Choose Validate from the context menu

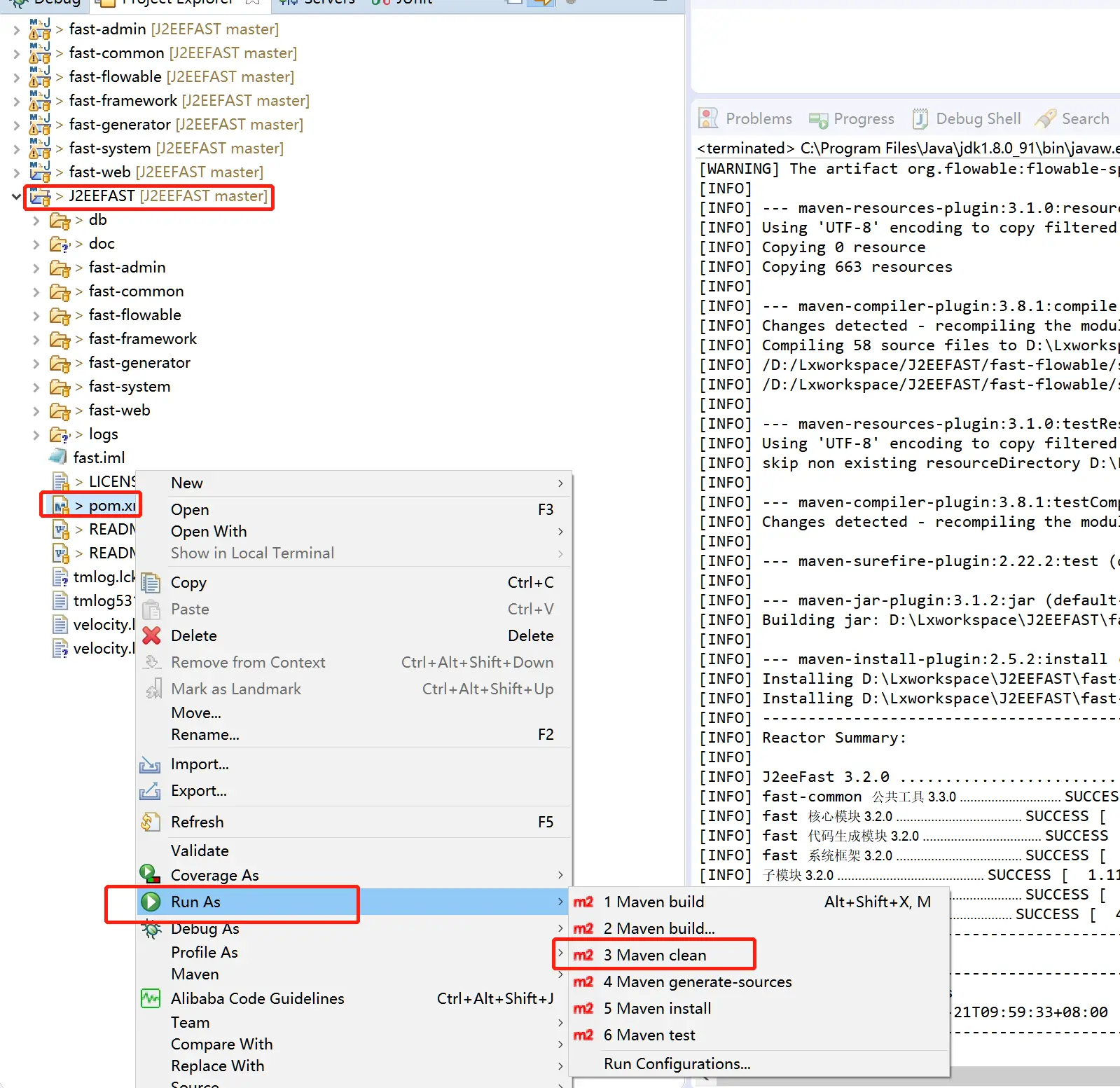click(354, 851)
